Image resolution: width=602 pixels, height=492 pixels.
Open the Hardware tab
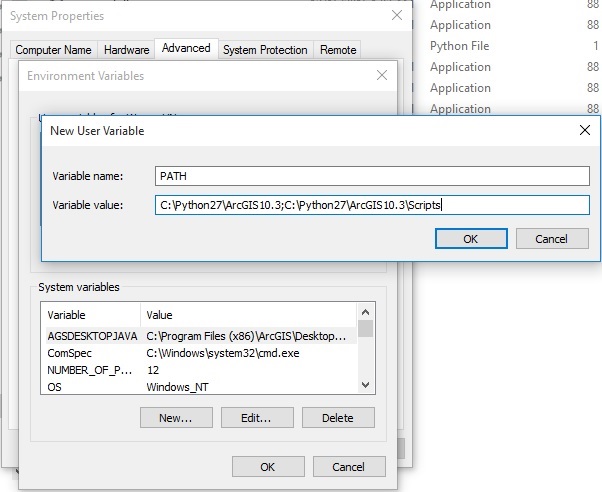(126, 50)
